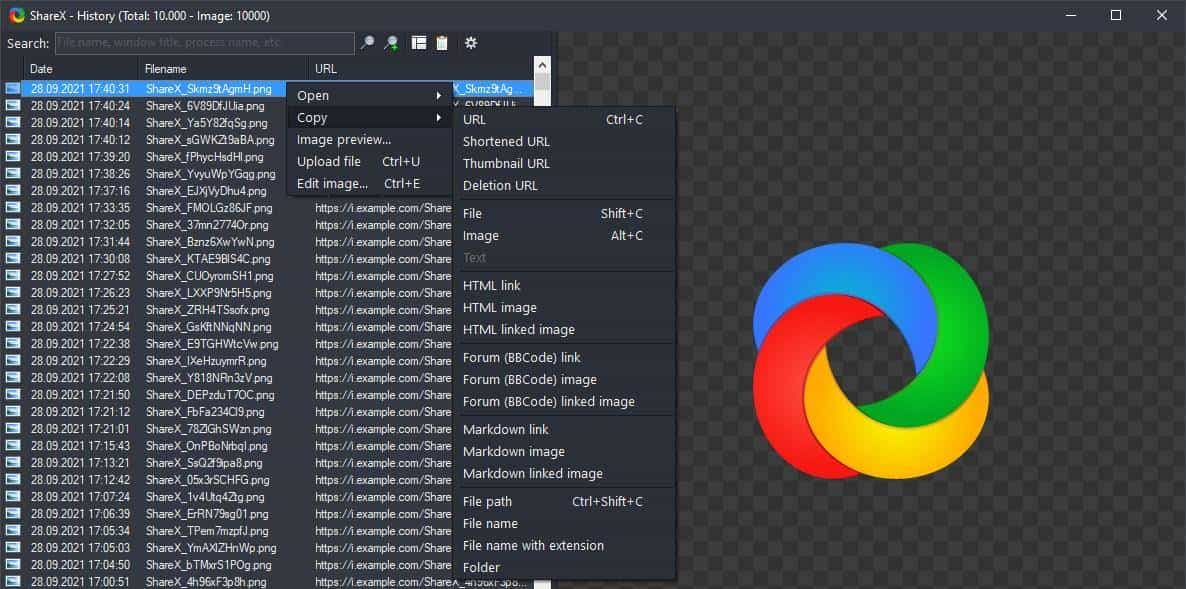Viewport: 1186px width, 589px height.
Task: Click the clipboard icon in the toolbar
Action: (441, 43)
